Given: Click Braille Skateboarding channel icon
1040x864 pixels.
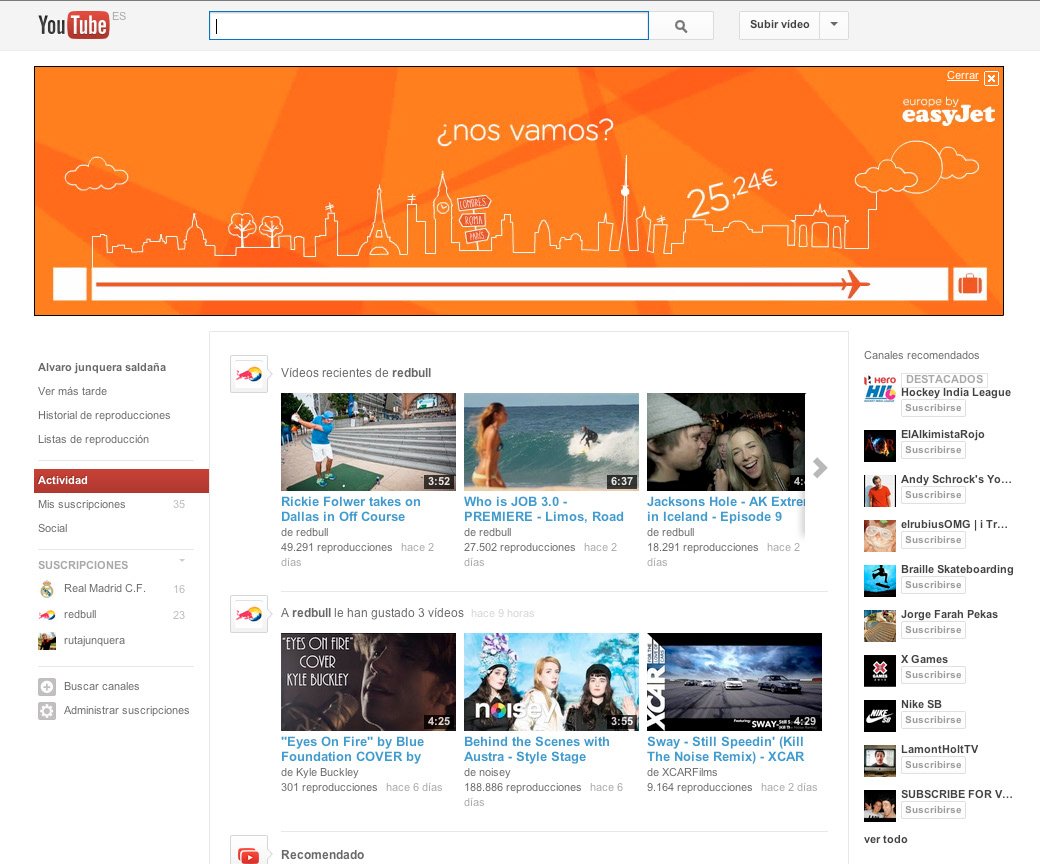Looking at the screenshot, I should coord(879,581).
